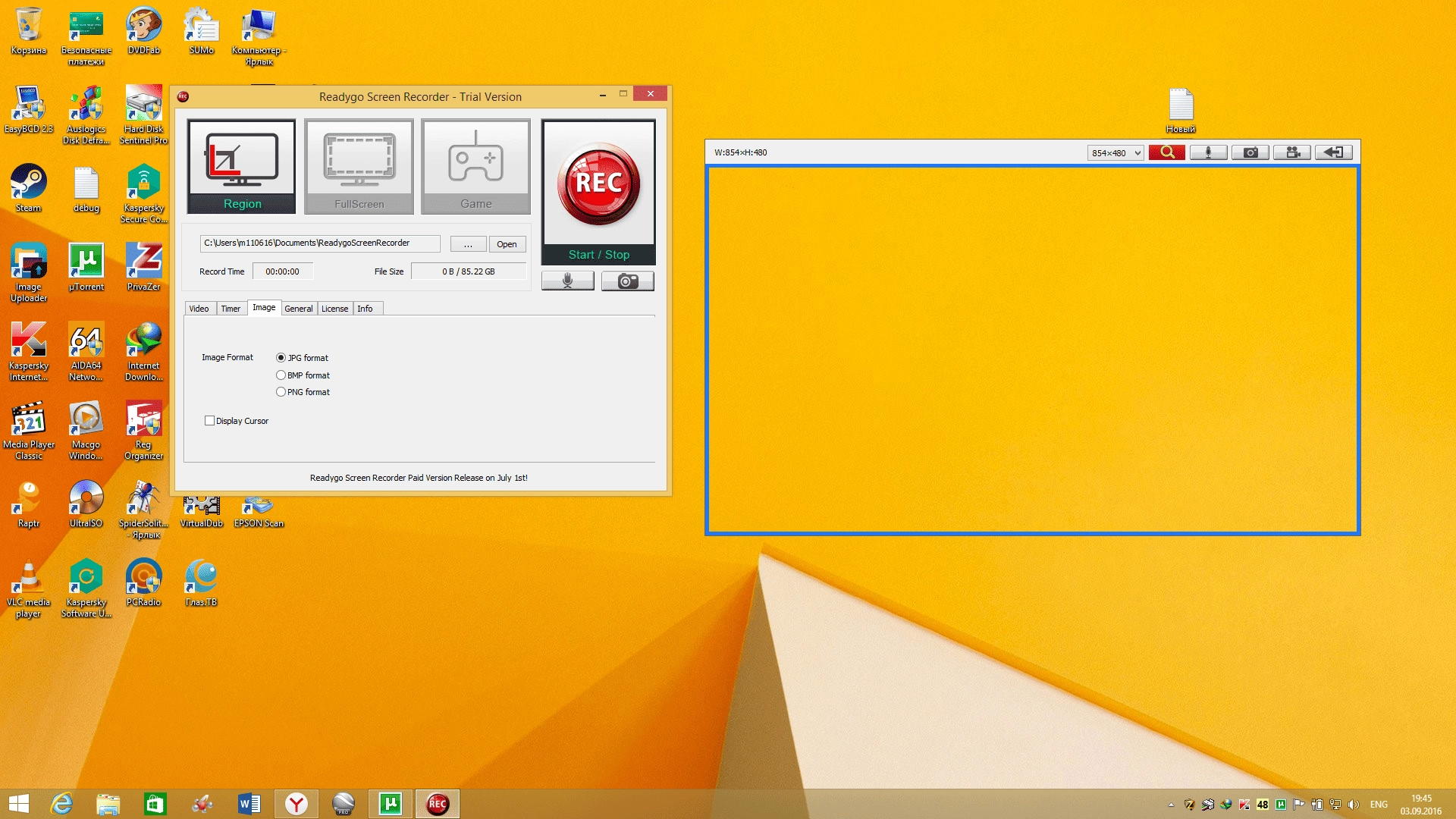Click the browse '...' folder button
The width and height of the screenshot is (1456, 819).
click(468, 244)
